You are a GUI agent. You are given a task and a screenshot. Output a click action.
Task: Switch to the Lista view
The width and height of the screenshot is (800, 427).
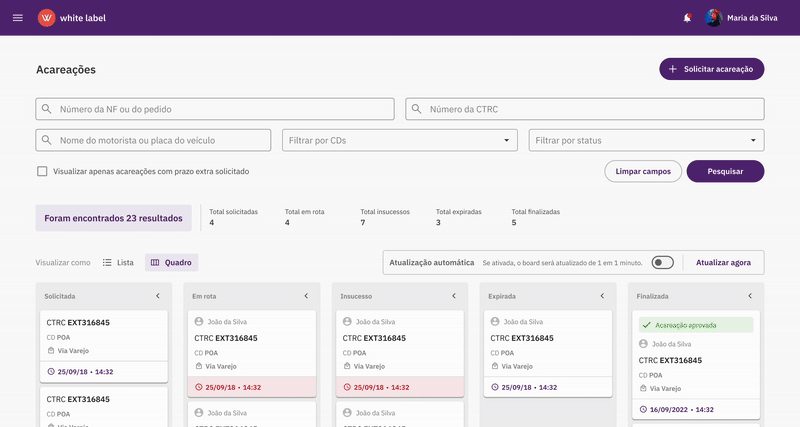118,262
